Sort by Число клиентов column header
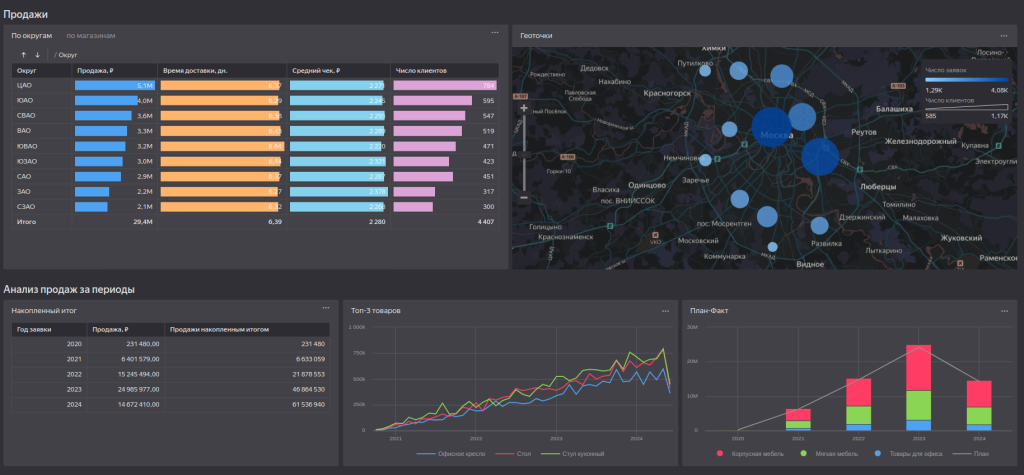The image size is (1024, 475). coord(420,71)
